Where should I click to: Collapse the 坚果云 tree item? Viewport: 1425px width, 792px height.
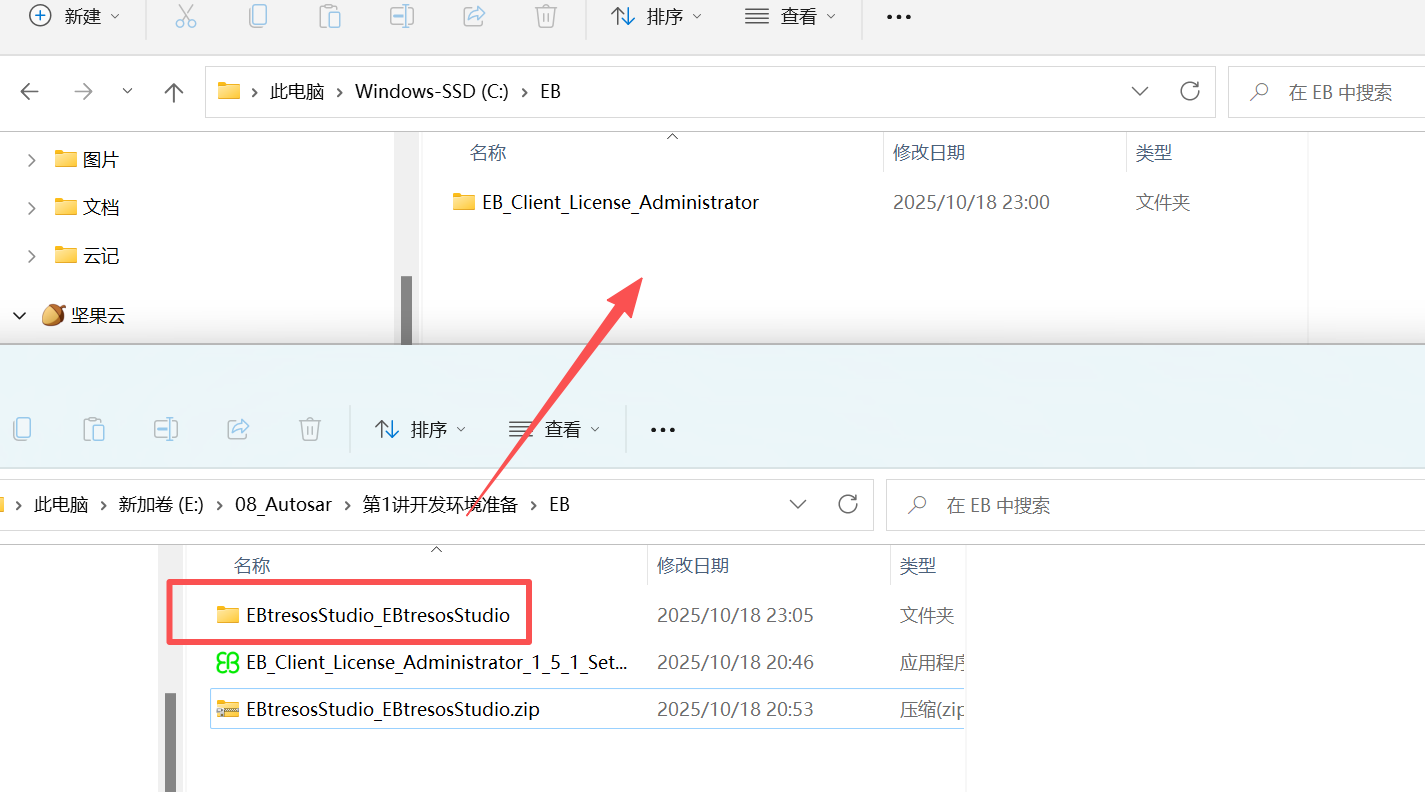(20, 315)
